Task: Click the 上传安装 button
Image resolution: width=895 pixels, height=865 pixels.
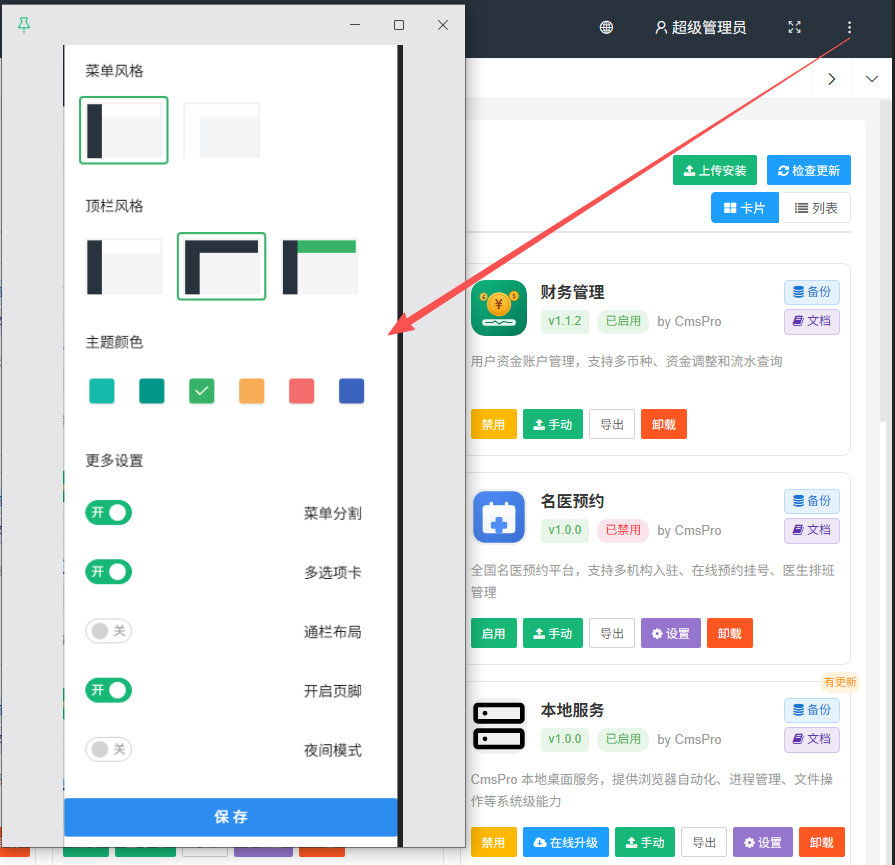Action: pos(715,170)
